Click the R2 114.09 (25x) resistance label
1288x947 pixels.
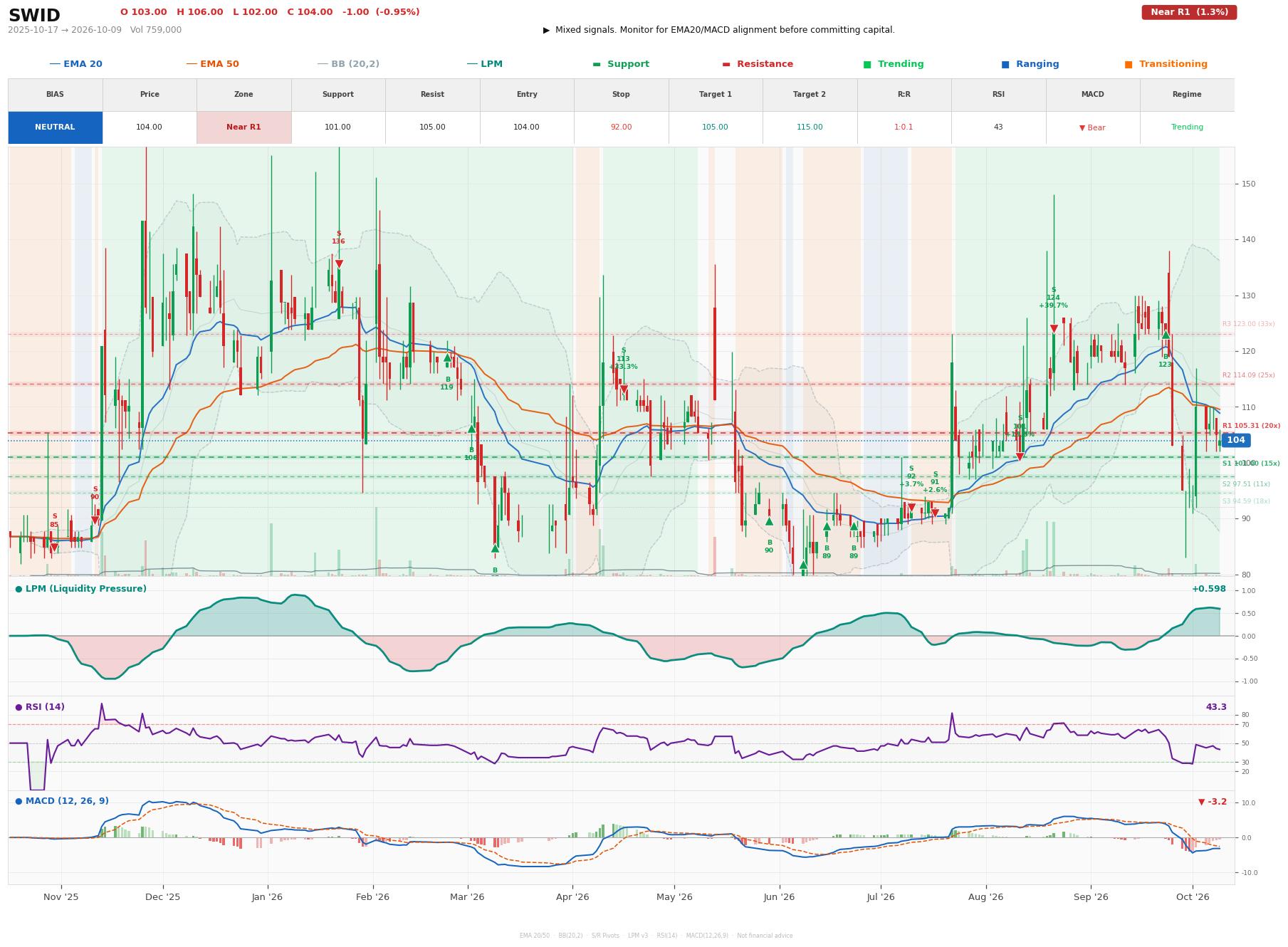tap(1248, 375)
